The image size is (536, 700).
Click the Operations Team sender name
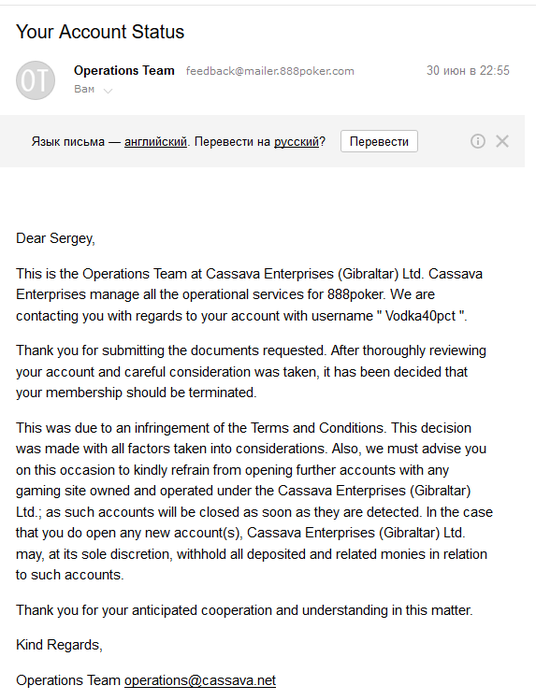coord(124,71)
